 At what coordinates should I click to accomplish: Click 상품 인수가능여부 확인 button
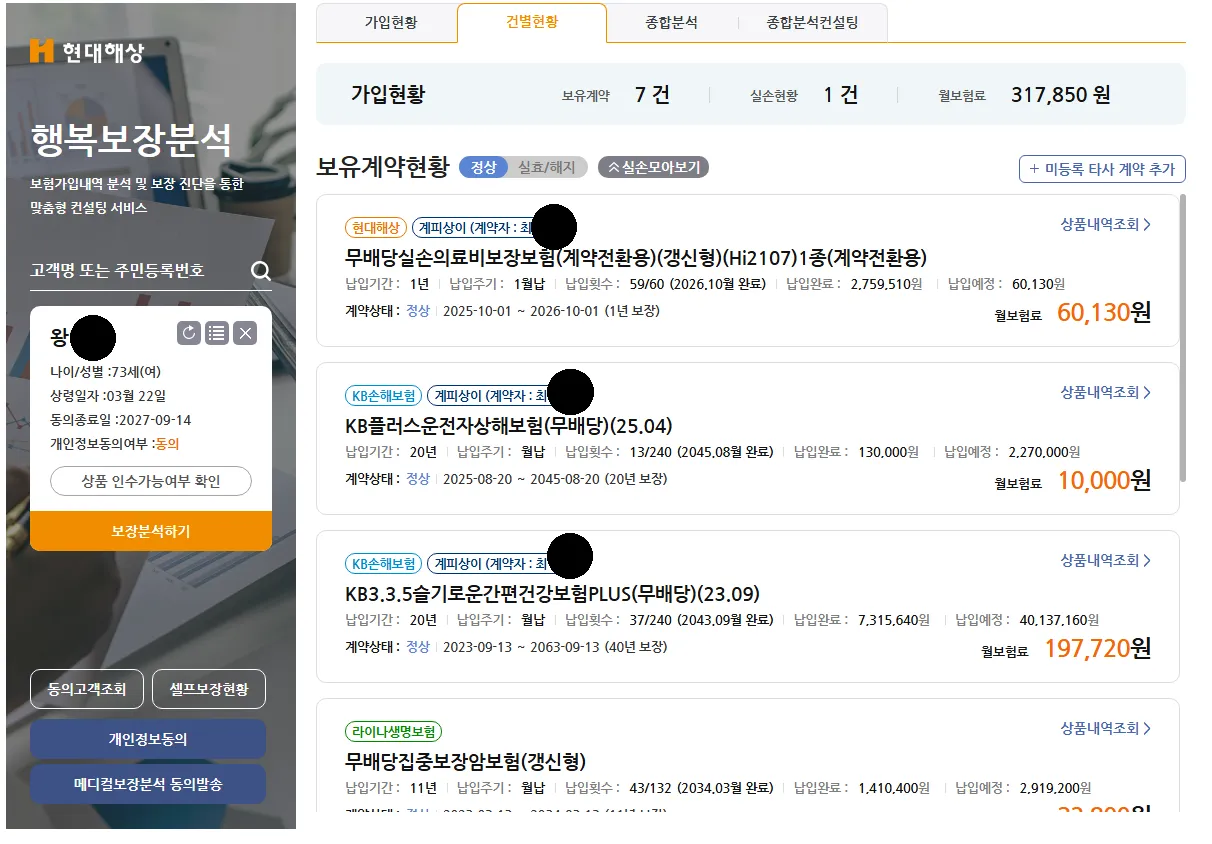pyautogui.click(x=151, y=481)
